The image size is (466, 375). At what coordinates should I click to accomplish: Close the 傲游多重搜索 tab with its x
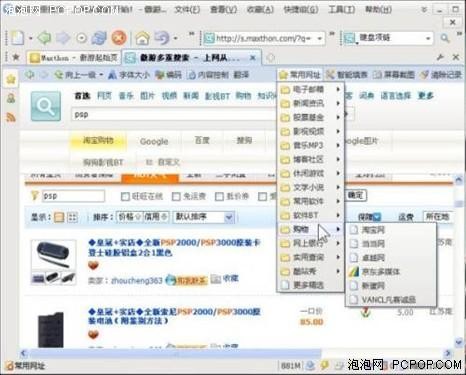click(253, 58)
